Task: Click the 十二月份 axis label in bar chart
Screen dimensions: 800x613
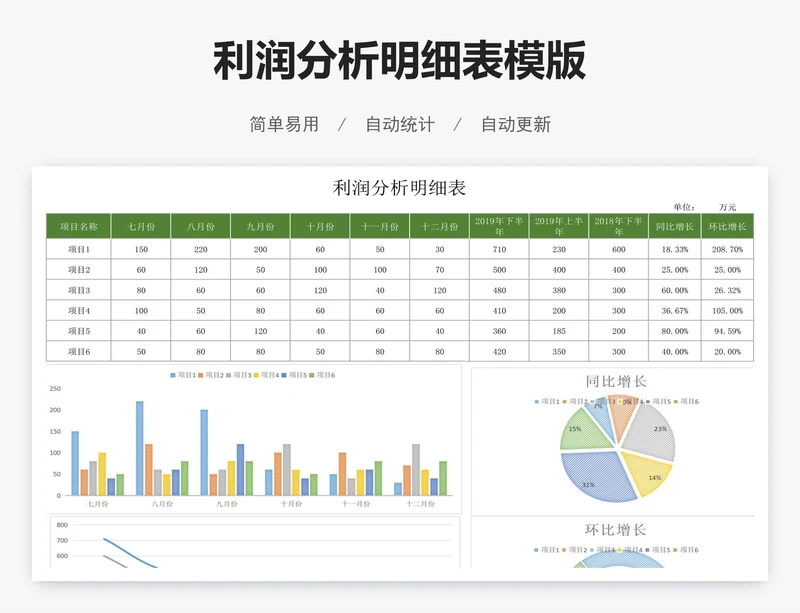Action: (x=420, y=504)
